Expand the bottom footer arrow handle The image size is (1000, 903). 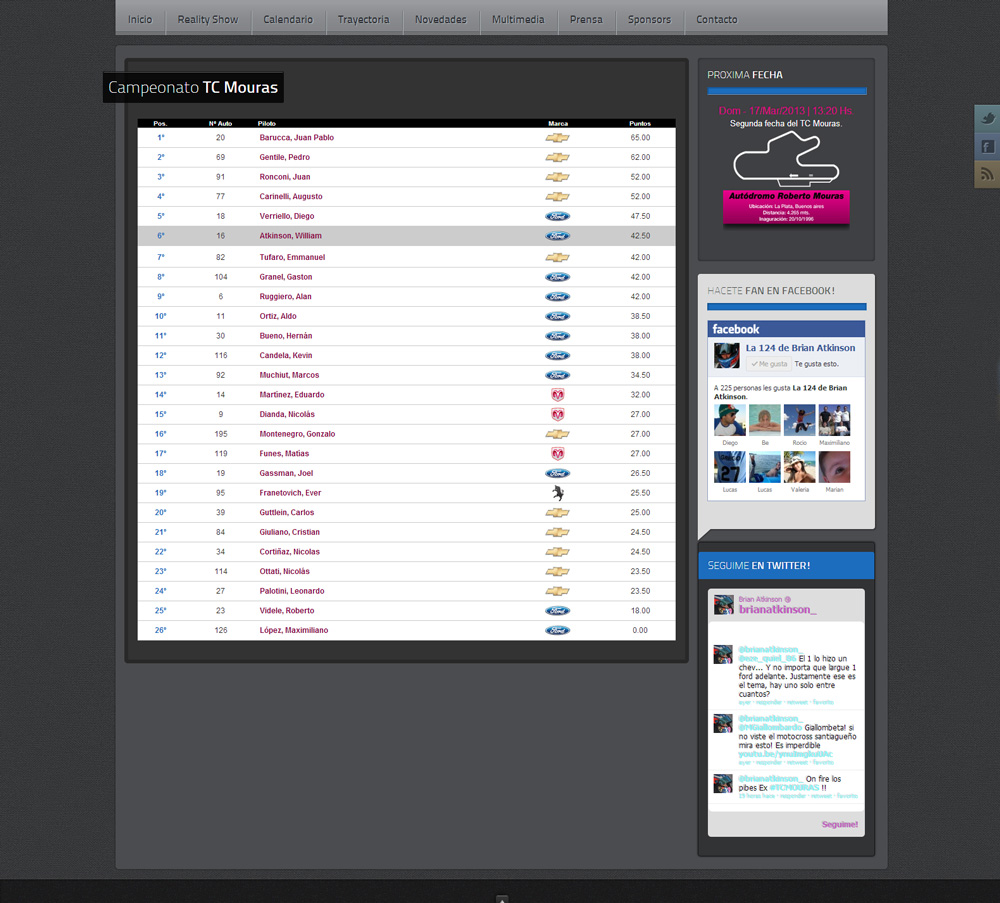pyautogui.click(x=502, y=898)
